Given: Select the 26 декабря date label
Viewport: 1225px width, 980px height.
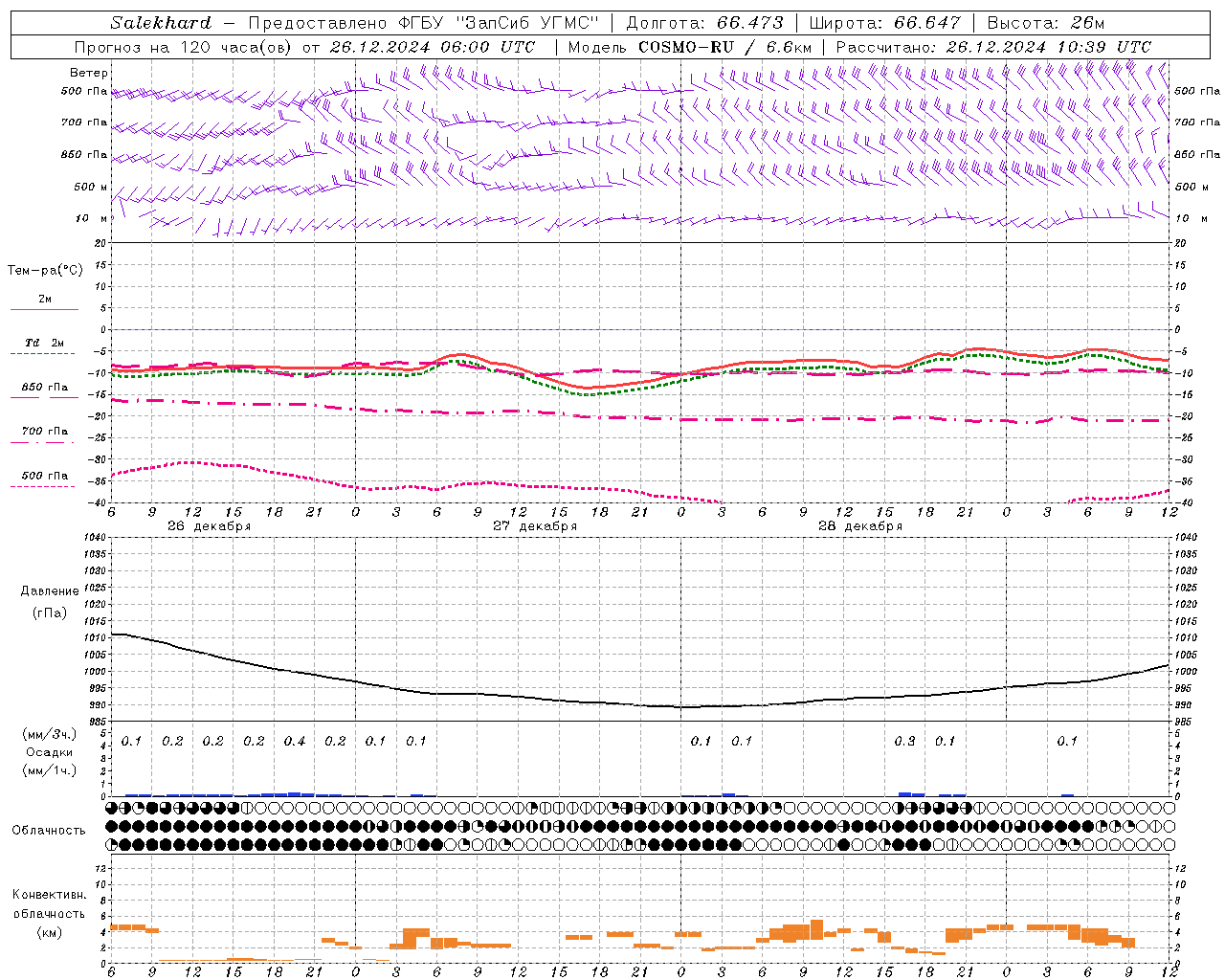Looking at the screenshot, I should click(x=209, y=526).
